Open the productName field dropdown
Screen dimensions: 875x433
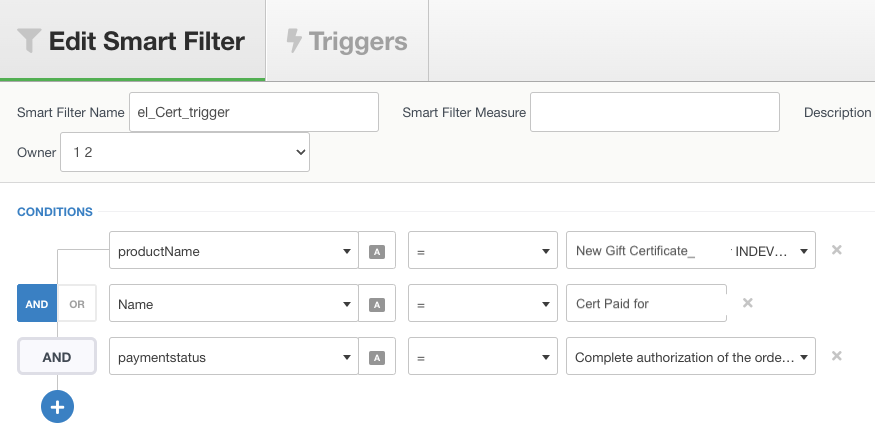234,250
